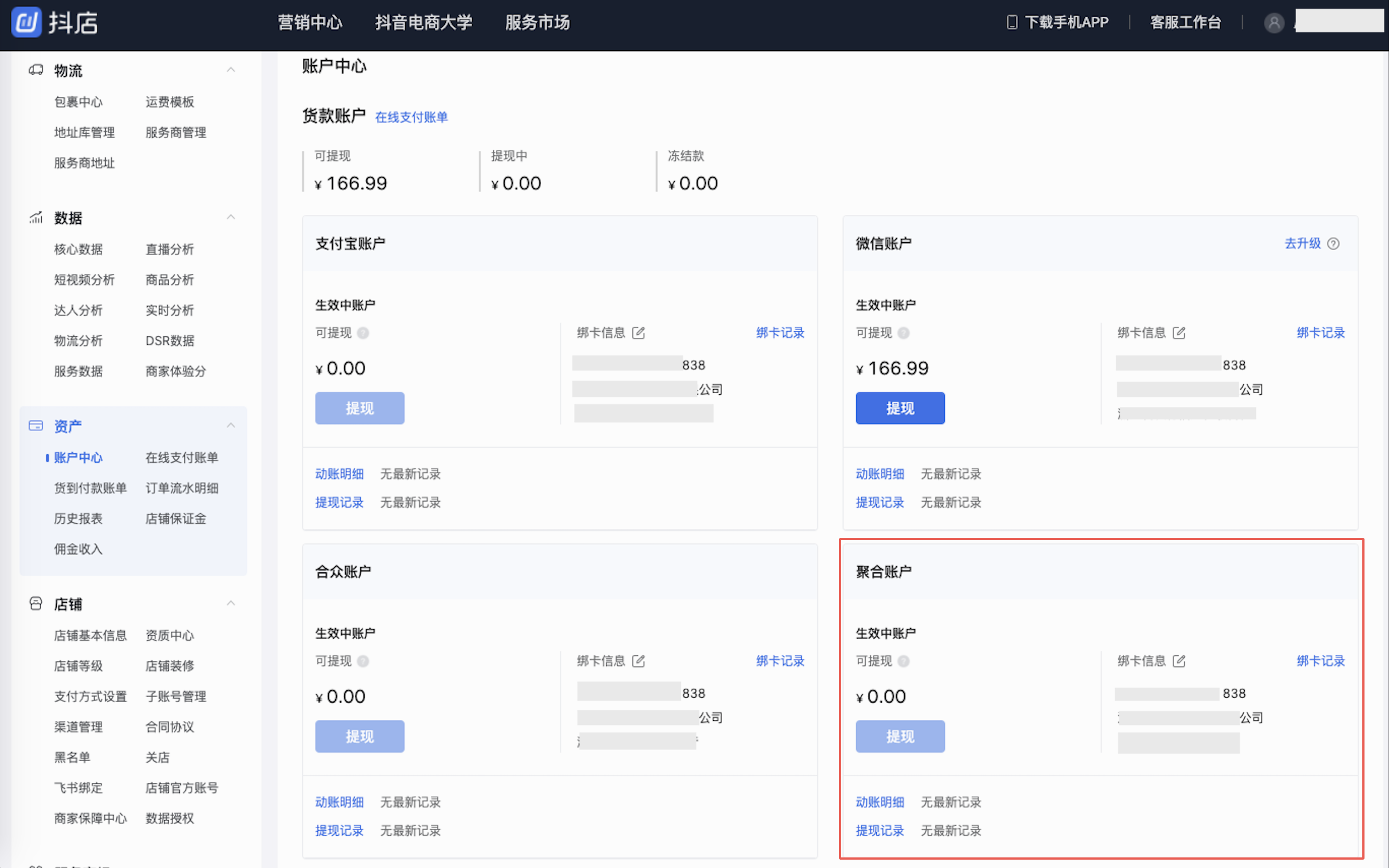1389x868 pixels.
Task: Open 绑卡记录 in 支付宝账户
Action: [x=780, y=333]
